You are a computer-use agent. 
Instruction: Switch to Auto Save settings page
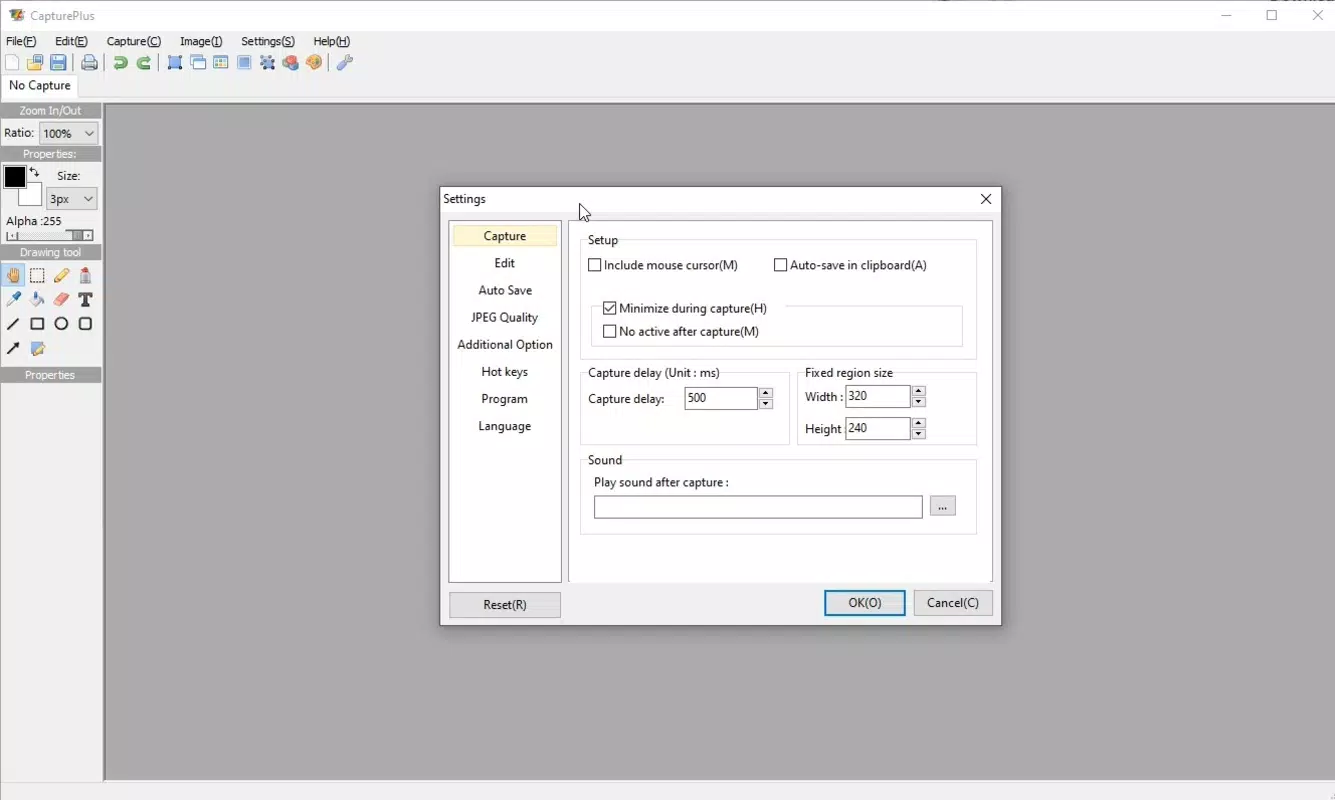coord(505,290)
